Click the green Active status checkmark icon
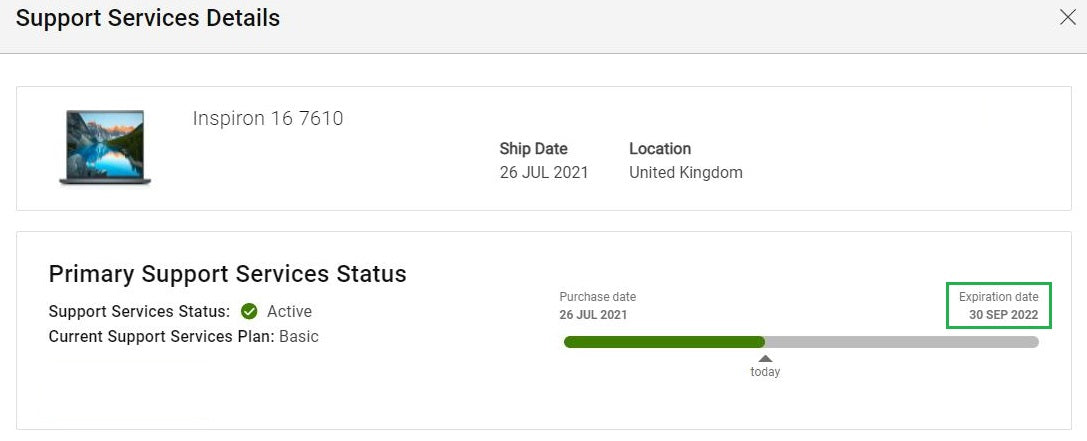 pos(249,311)
